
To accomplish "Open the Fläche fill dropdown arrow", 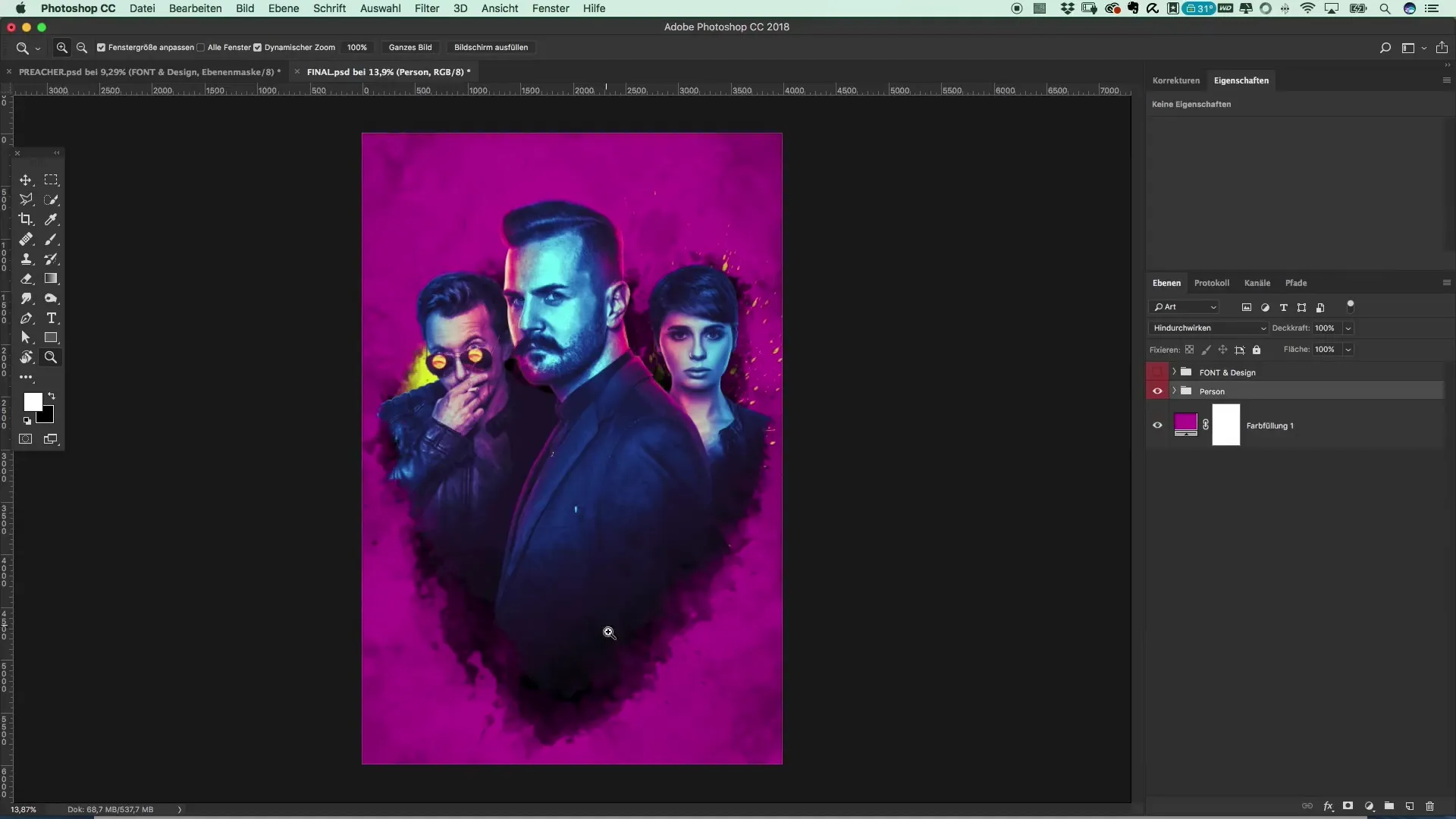I will click(1348, 350).
